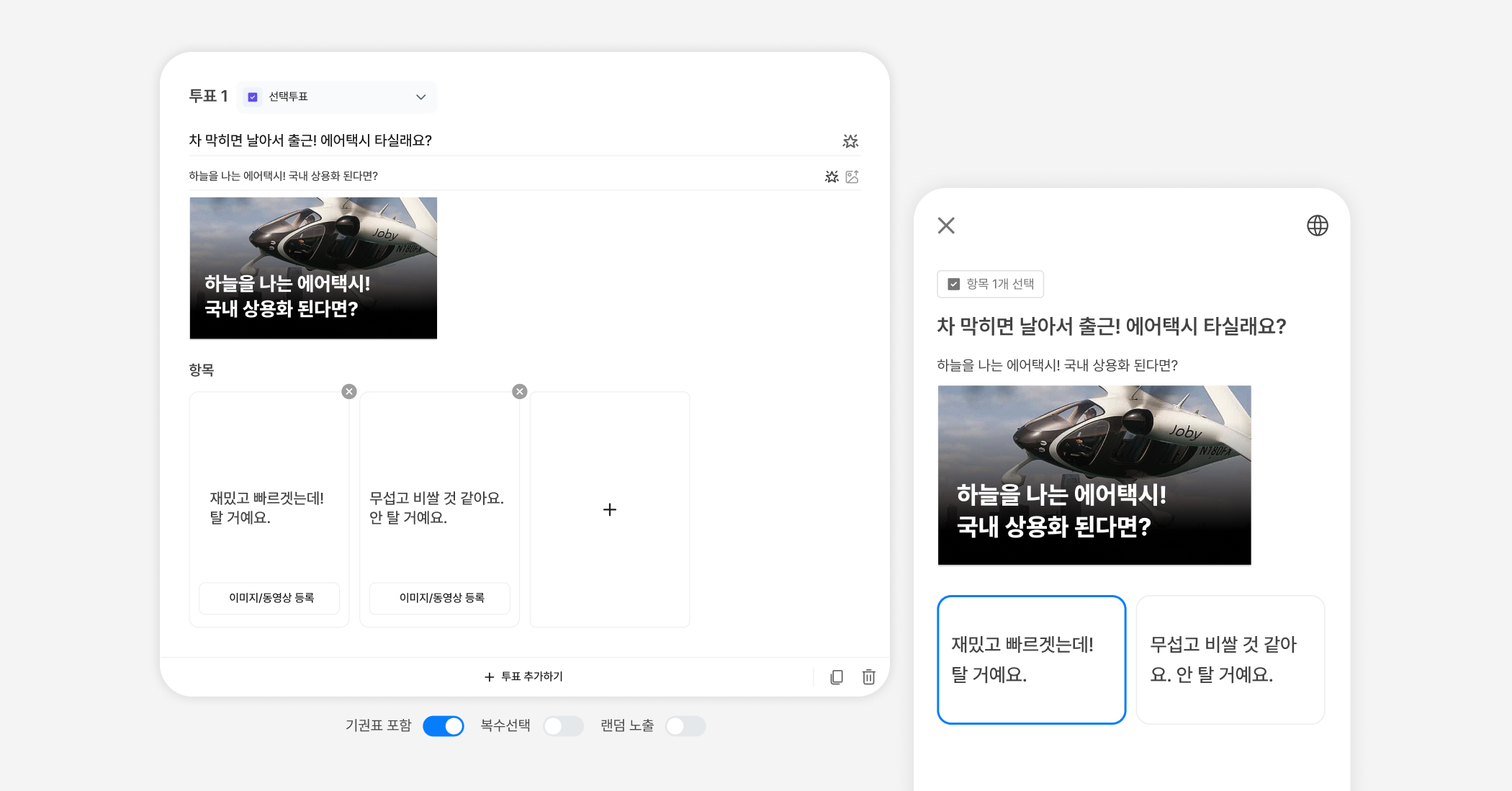The image size is (1512, 791).
Task: Click the air taxi thumbnail in editor
Action: coord(313,268)
